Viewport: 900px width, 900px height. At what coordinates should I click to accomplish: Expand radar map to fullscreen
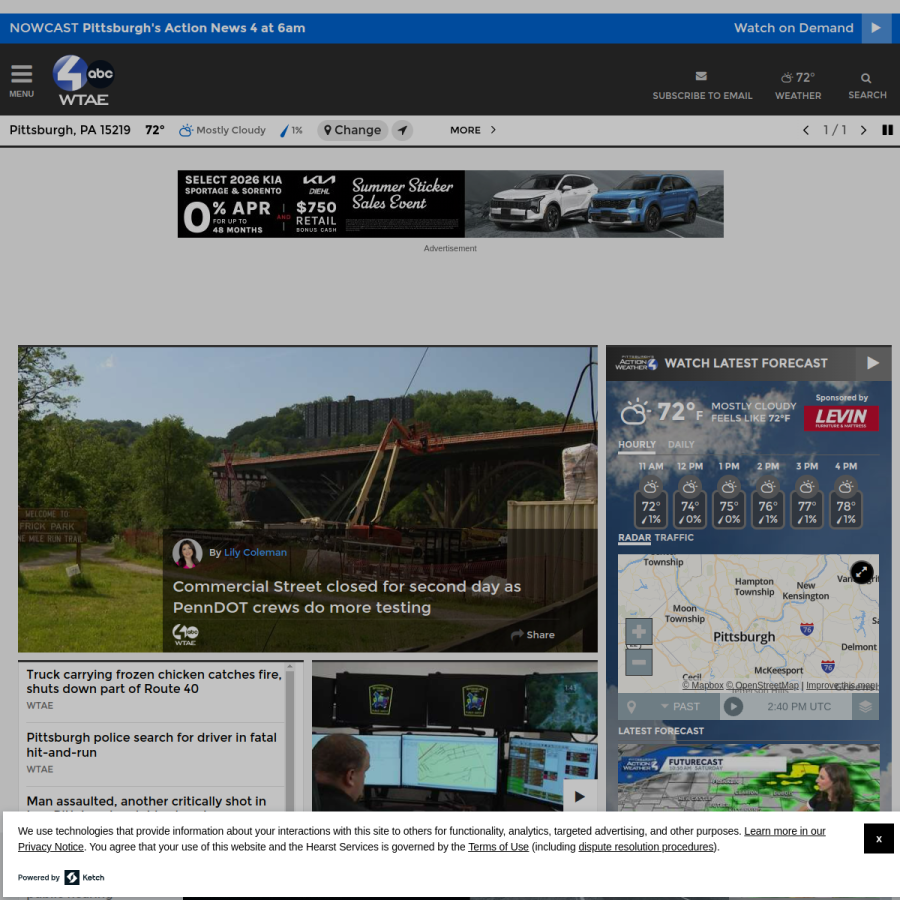coord(862,572)
